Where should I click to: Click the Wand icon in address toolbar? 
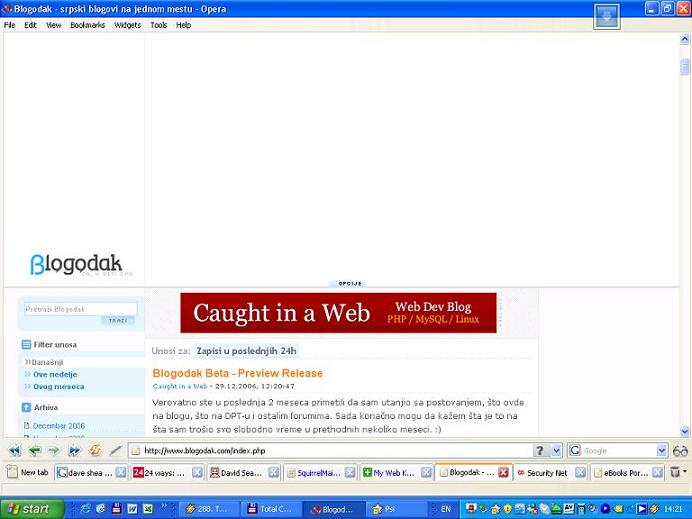tap(116, 450)
